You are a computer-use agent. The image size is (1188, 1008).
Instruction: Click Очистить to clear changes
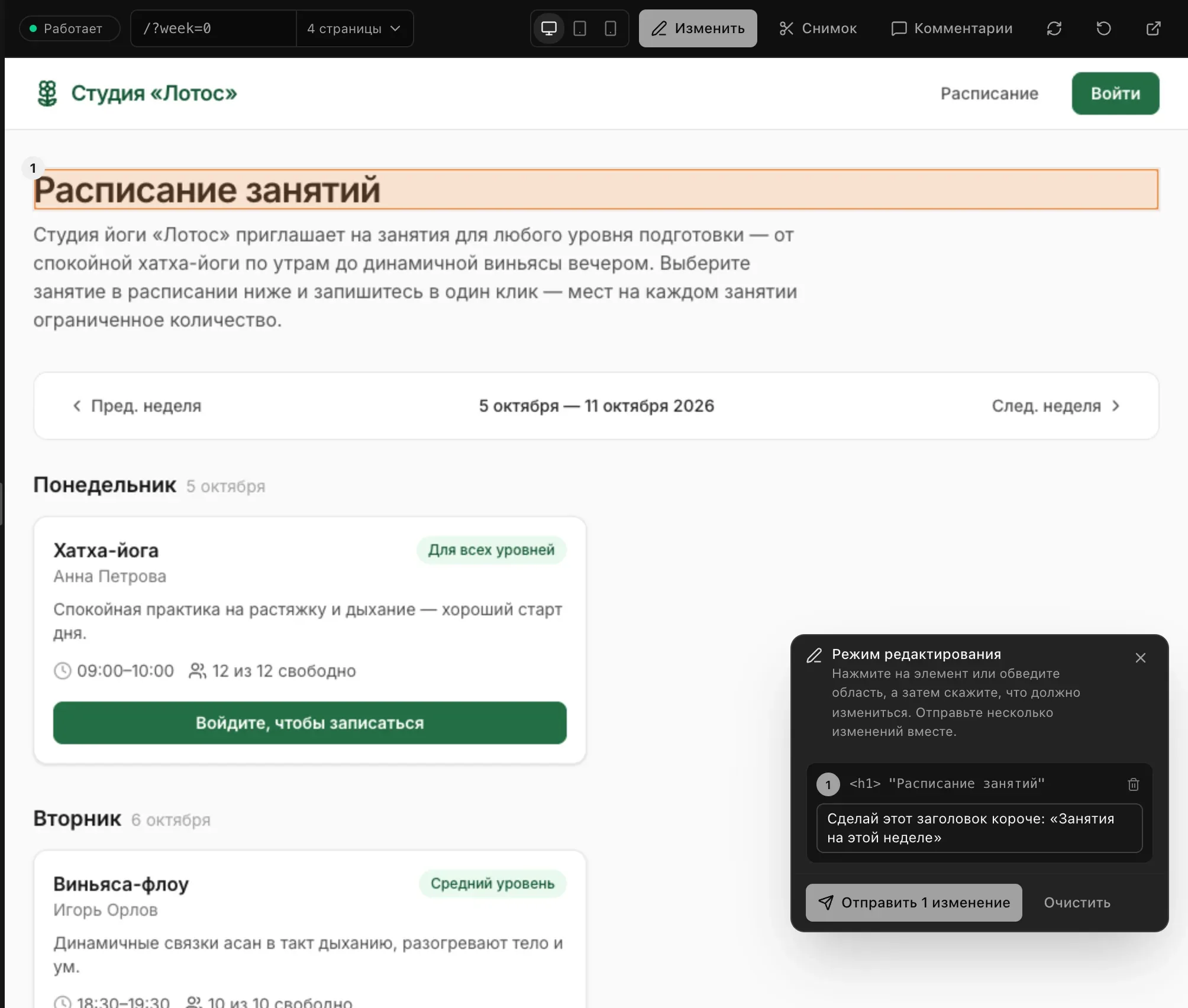(1077, 903)
